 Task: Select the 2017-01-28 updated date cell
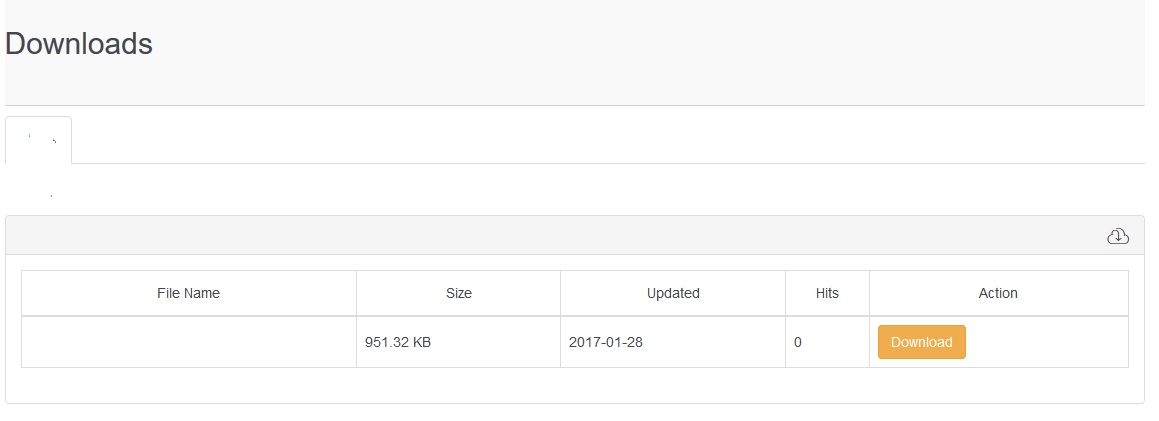pos(606,342)
